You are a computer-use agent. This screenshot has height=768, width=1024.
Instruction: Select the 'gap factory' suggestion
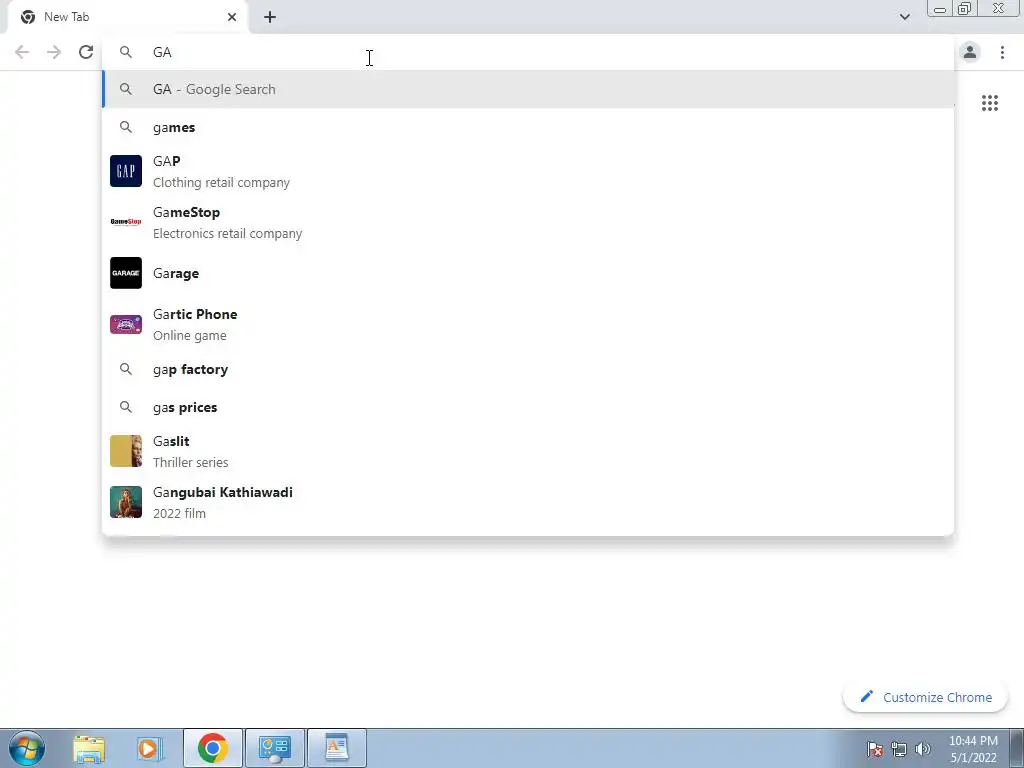(x=528, y=370)
